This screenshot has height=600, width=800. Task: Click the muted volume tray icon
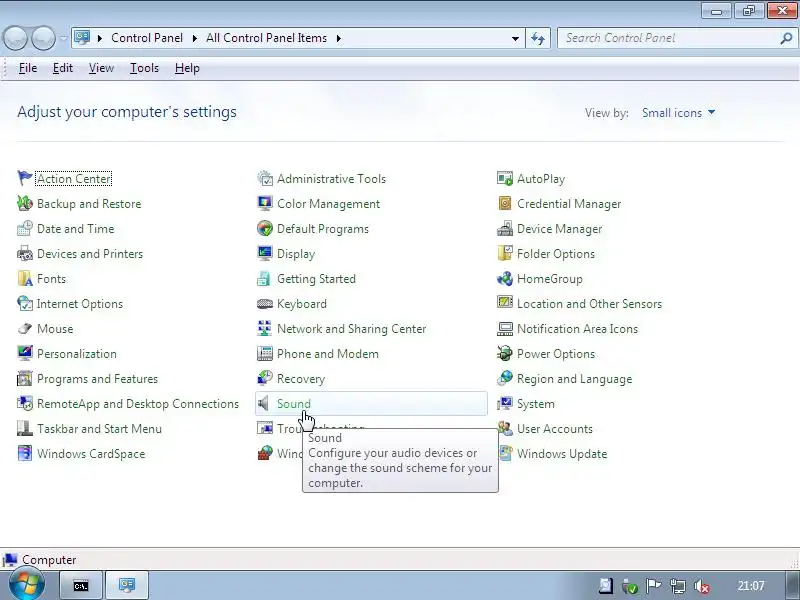pos(702,586)
